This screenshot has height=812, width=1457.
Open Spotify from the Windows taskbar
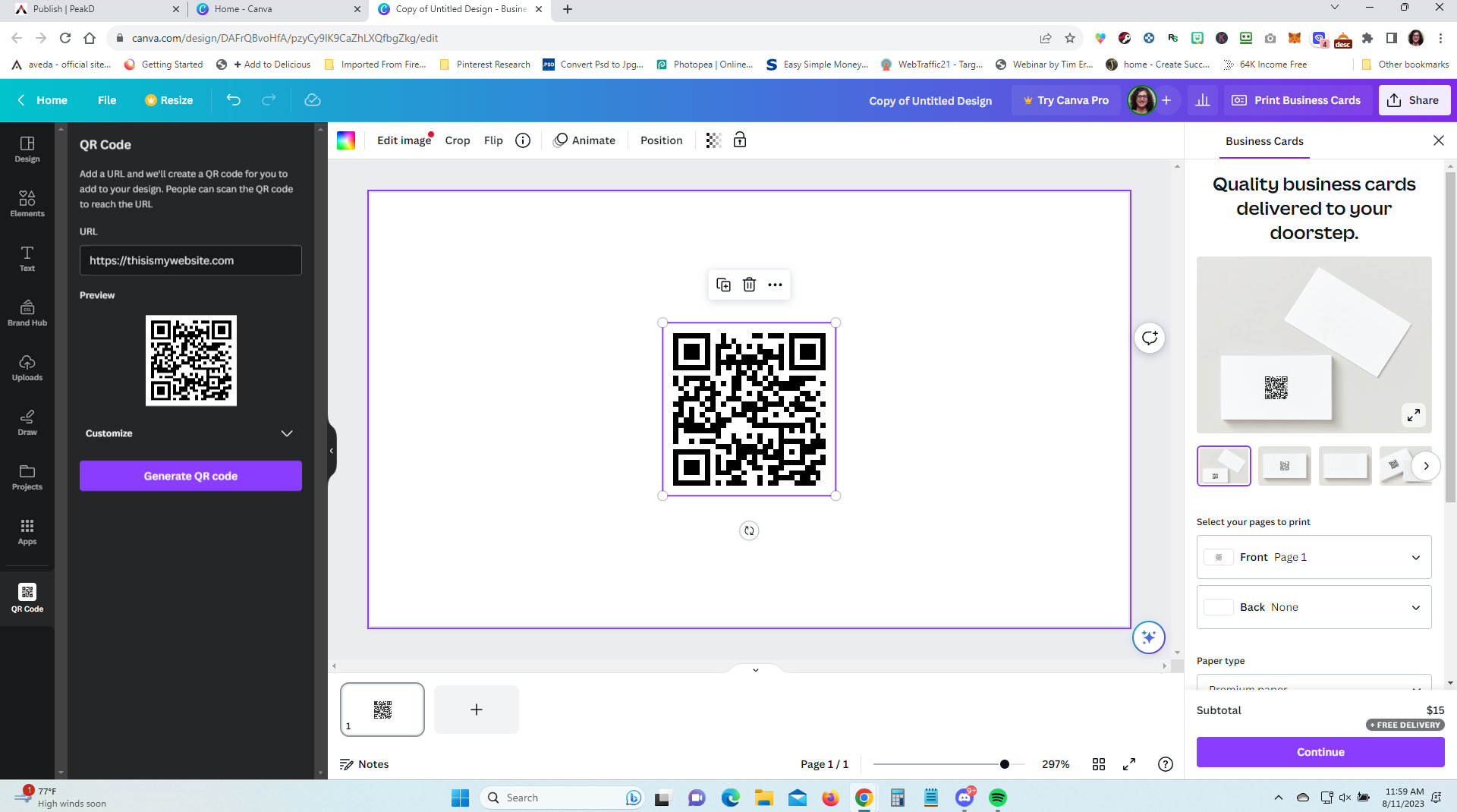coord(998,798)
